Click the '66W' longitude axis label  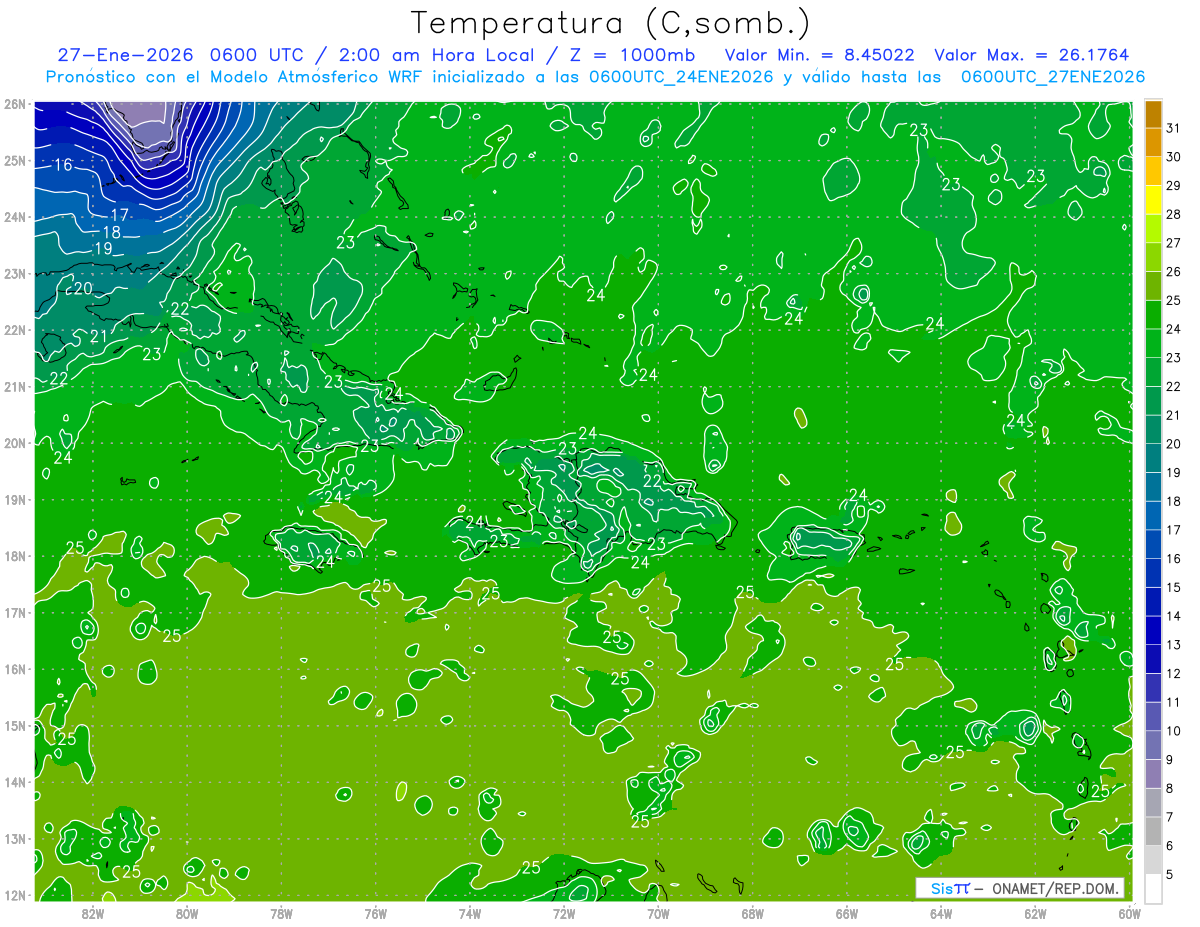point(847,912)
